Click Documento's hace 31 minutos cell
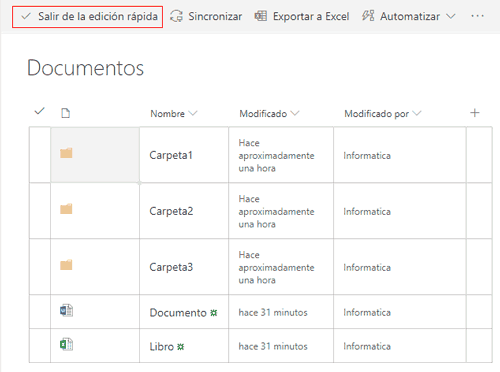Screen dimensions: 500x372 click(281, 312)
